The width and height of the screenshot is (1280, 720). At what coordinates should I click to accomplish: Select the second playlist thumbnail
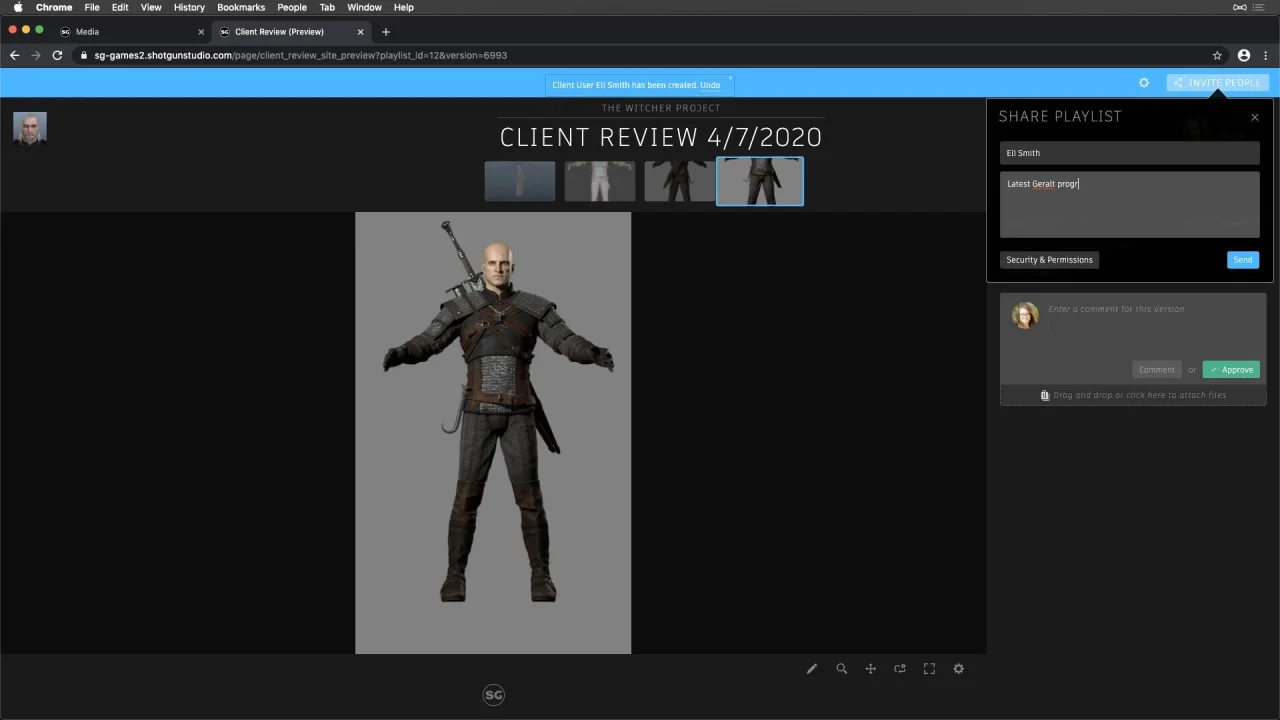pos(600,182)
